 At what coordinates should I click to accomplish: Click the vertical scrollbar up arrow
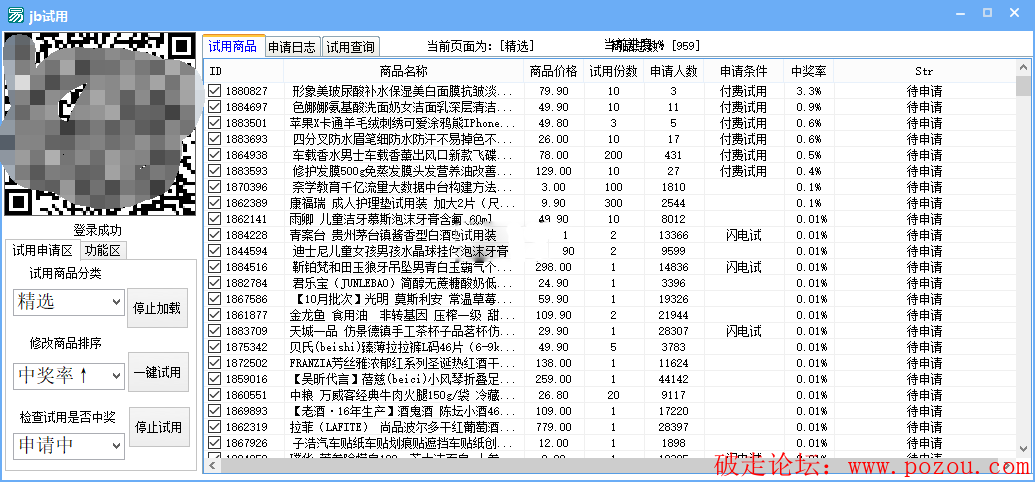click(1023, 66)
